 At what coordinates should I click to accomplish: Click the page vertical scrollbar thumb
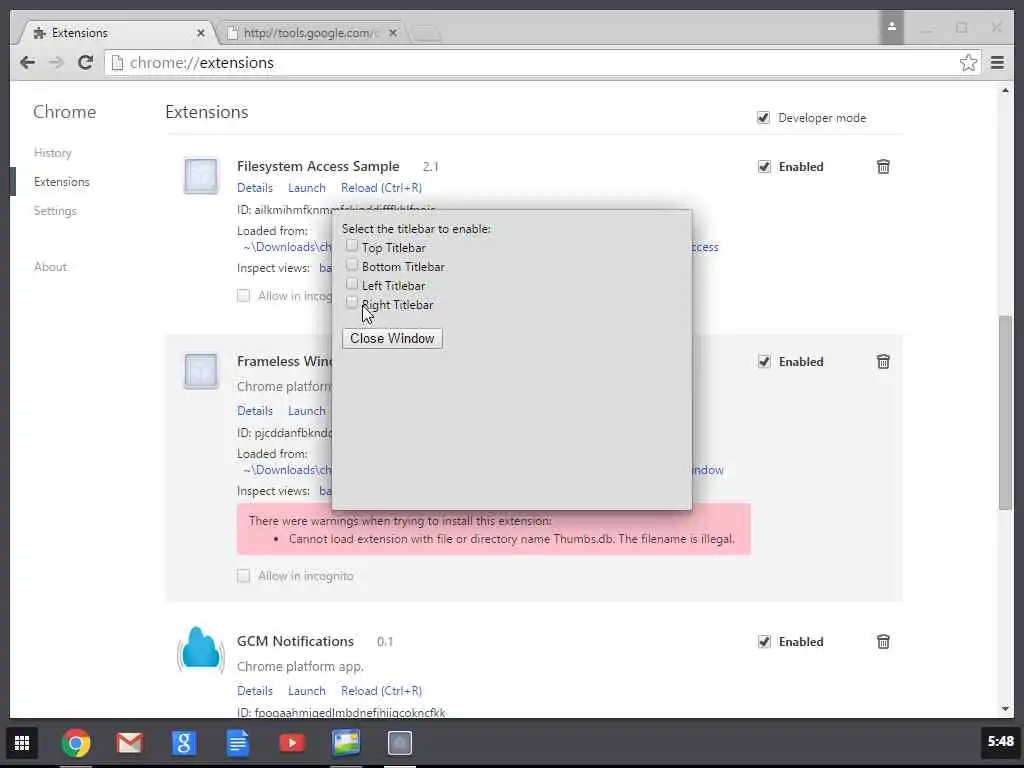[x=1005, y=412]
